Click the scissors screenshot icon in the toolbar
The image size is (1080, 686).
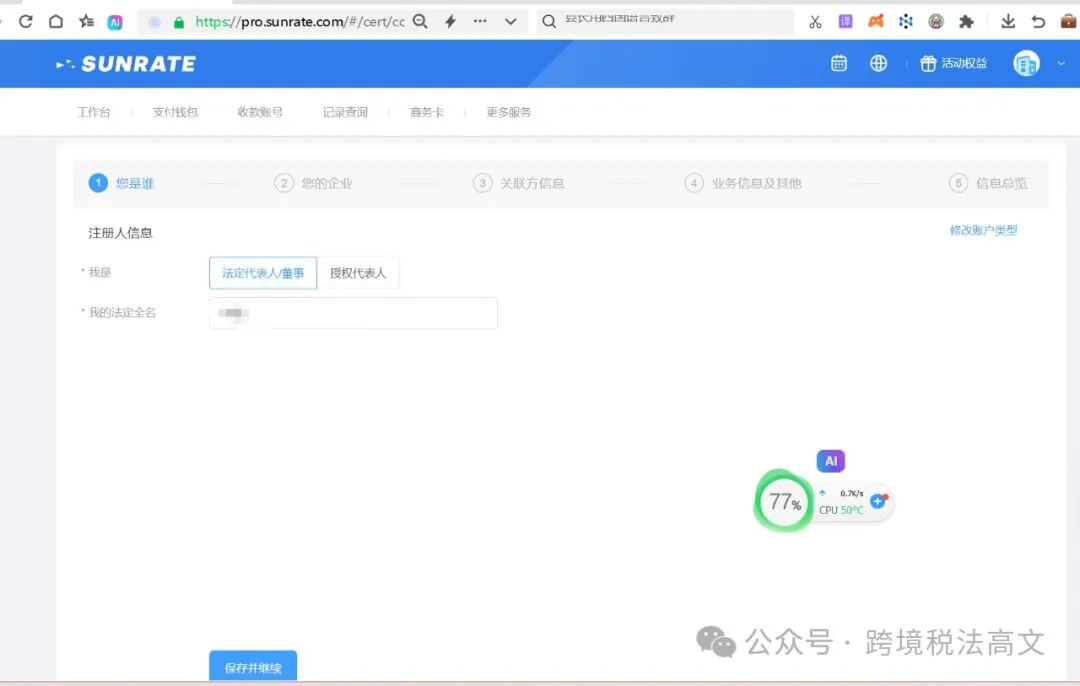815,20
